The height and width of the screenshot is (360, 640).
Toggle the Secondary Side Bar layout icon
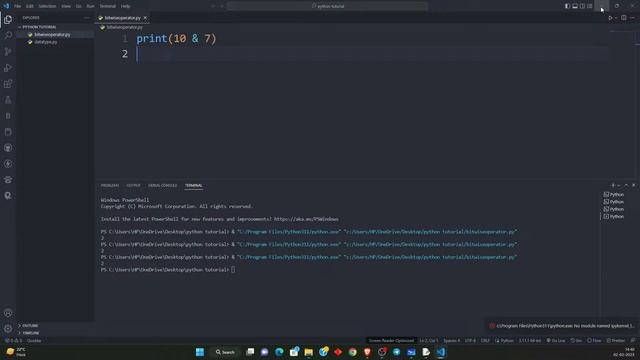point(582,6)
